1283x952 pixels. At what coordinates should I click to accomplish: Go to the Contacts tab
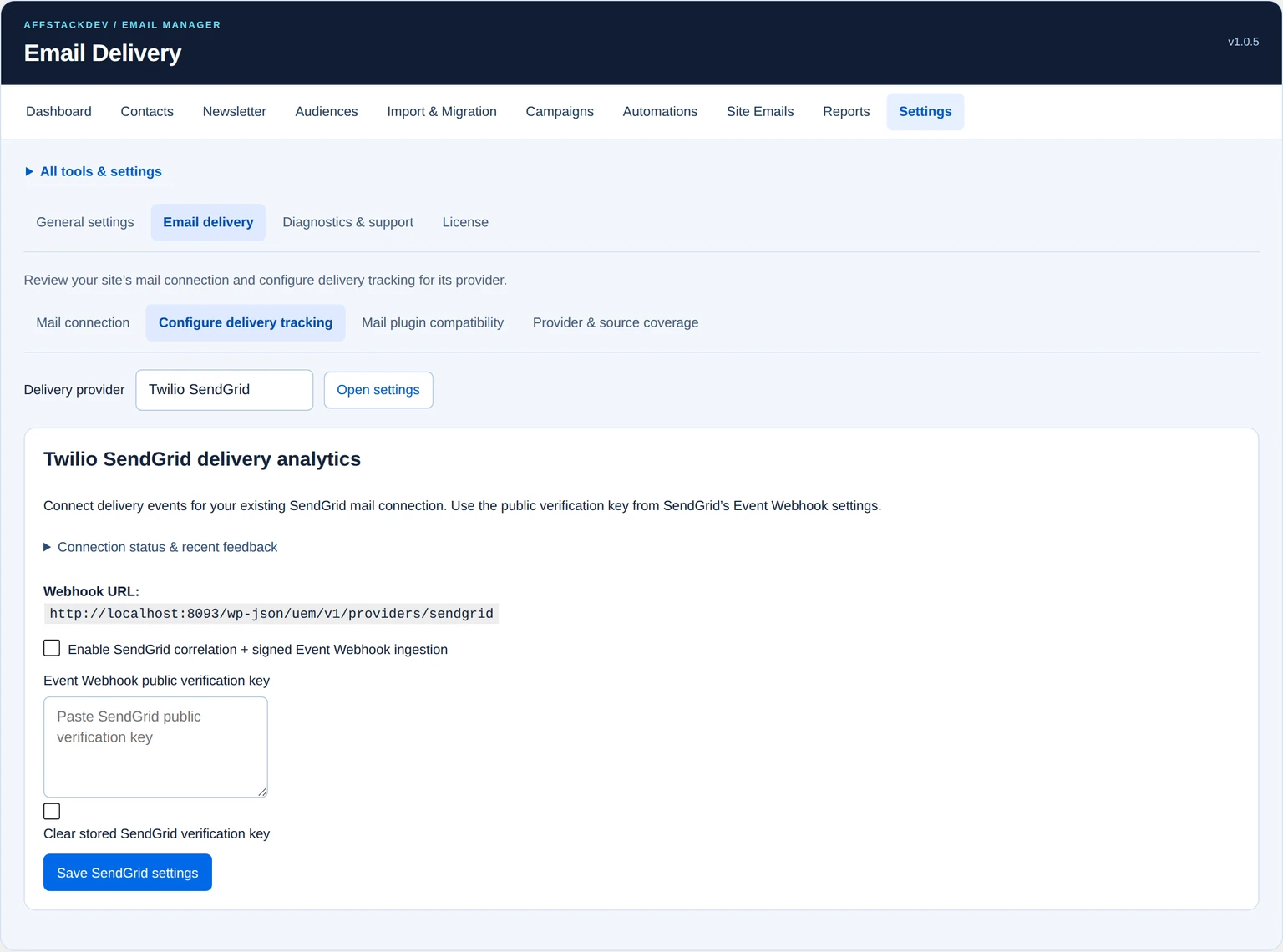coord(147,112)
